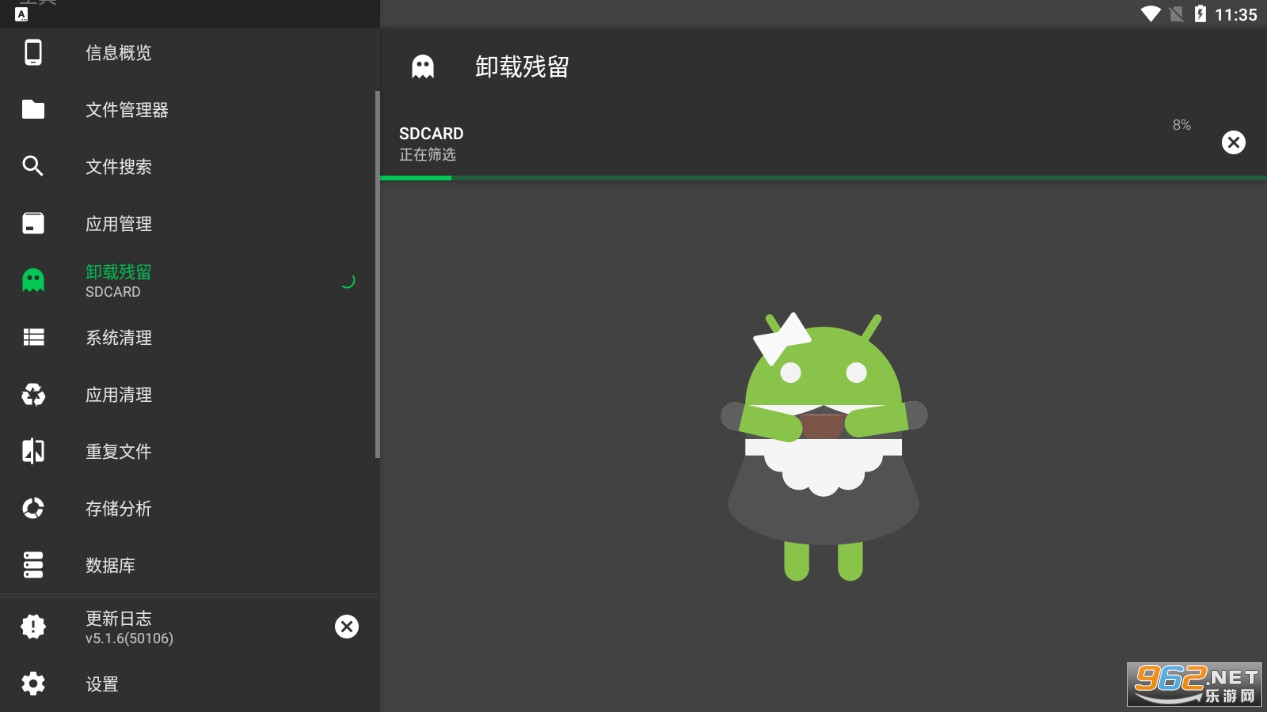Click the alert badge icon for 更新日志
Viewport: 1267px width, 712px height.
click(33, 626)
